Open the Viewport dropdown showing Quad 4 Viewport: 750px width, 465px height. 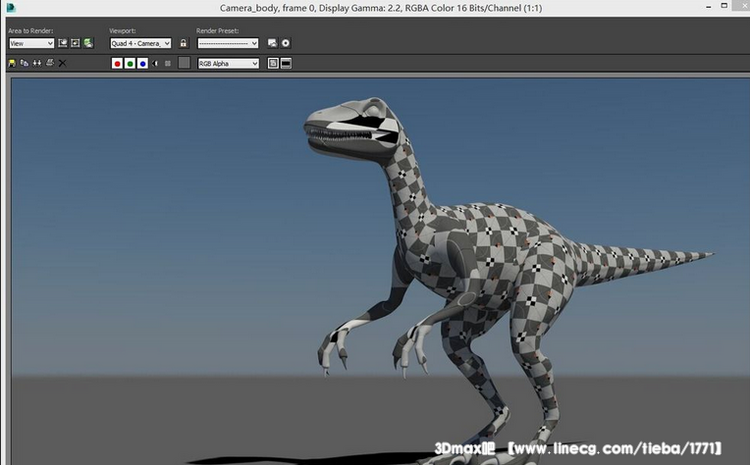coord(140,43)
